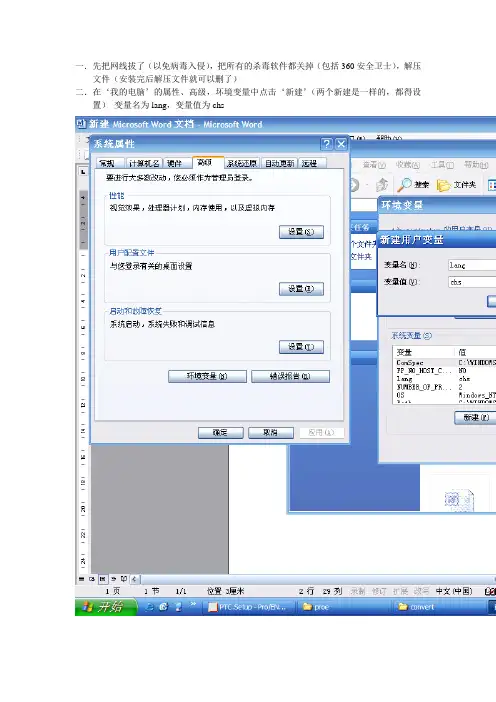Click the up-folder arrow icon in Explorer
This screenshot has height=702, width=496.
click(x=382, y=184)
